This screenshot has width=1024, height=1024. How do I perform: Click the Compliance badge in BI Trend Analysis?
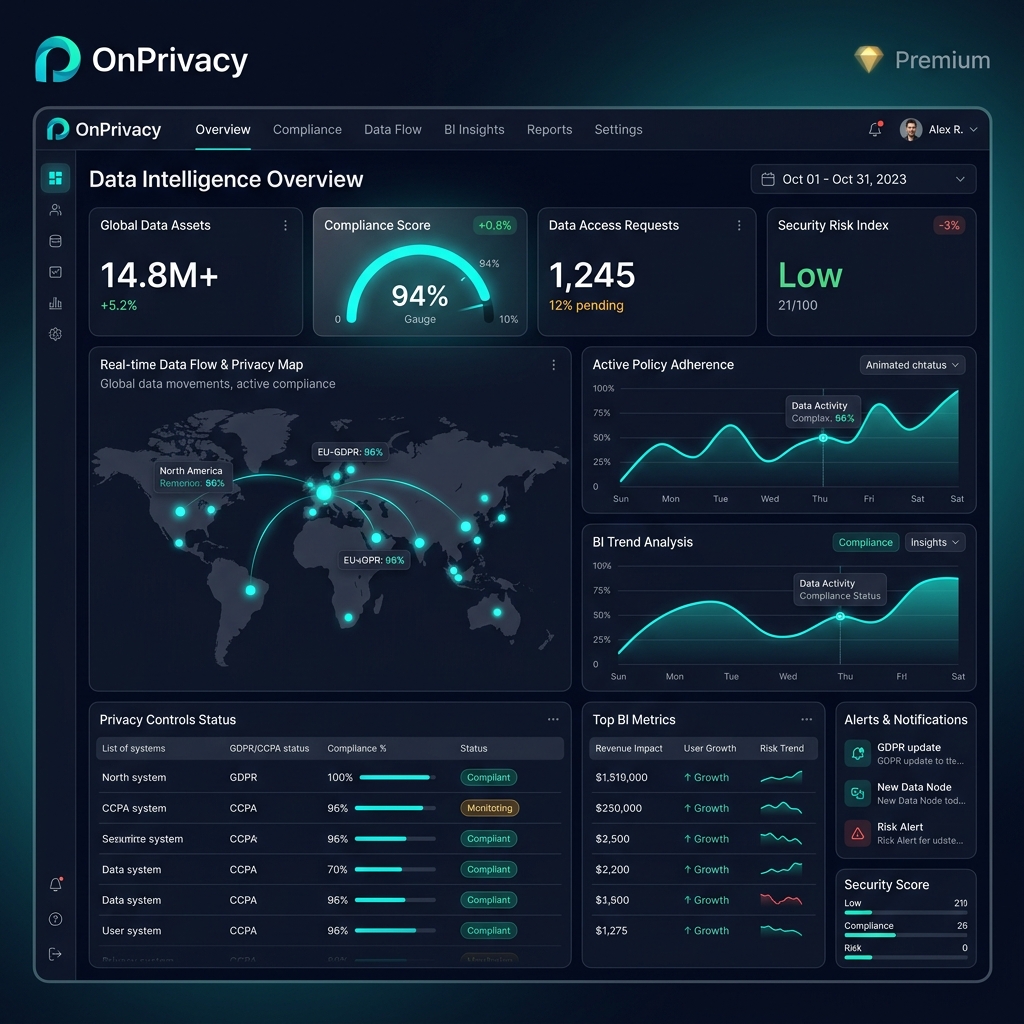(x=866, y=542)
